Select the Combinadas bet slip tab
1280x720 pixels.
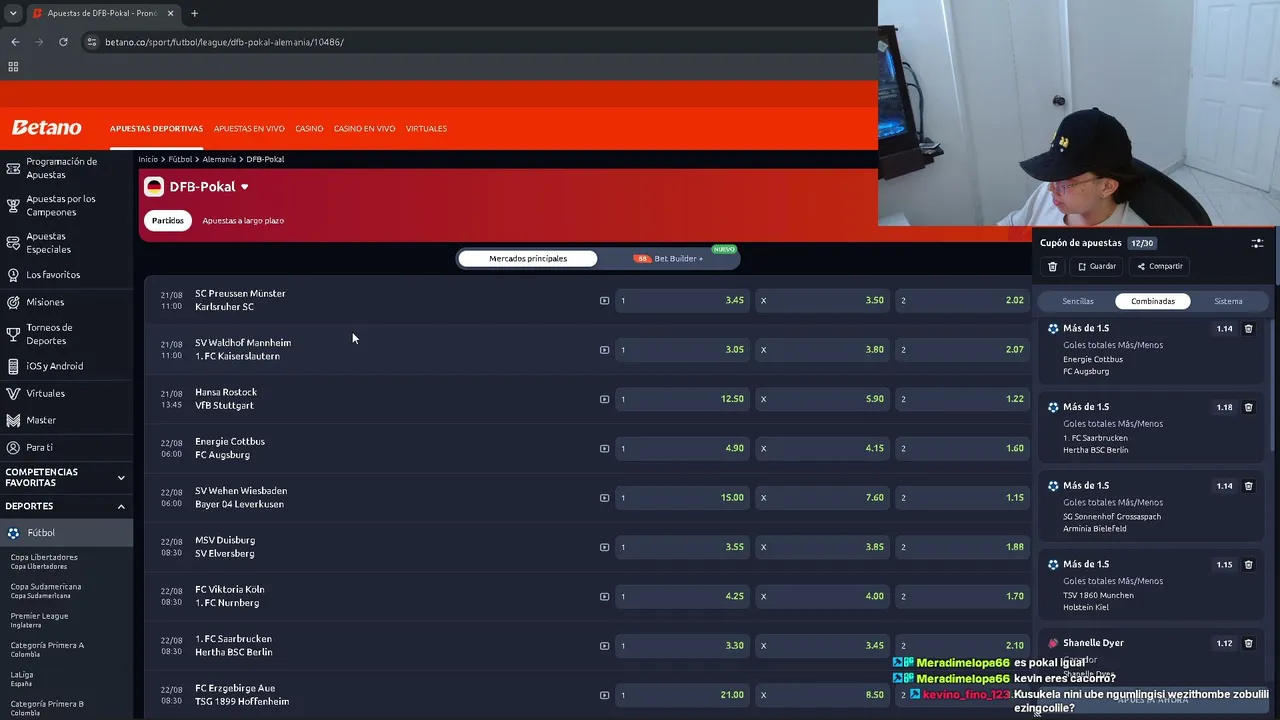pyautogui.click(x=1153, y=301)
